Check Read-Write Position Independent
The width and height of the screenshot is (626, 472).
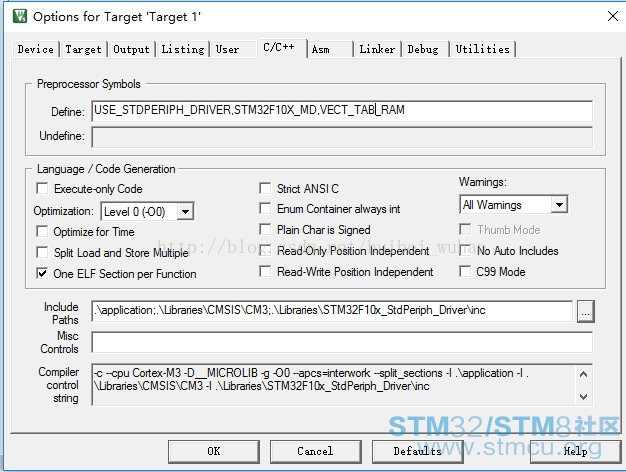[x=265, y=272]
